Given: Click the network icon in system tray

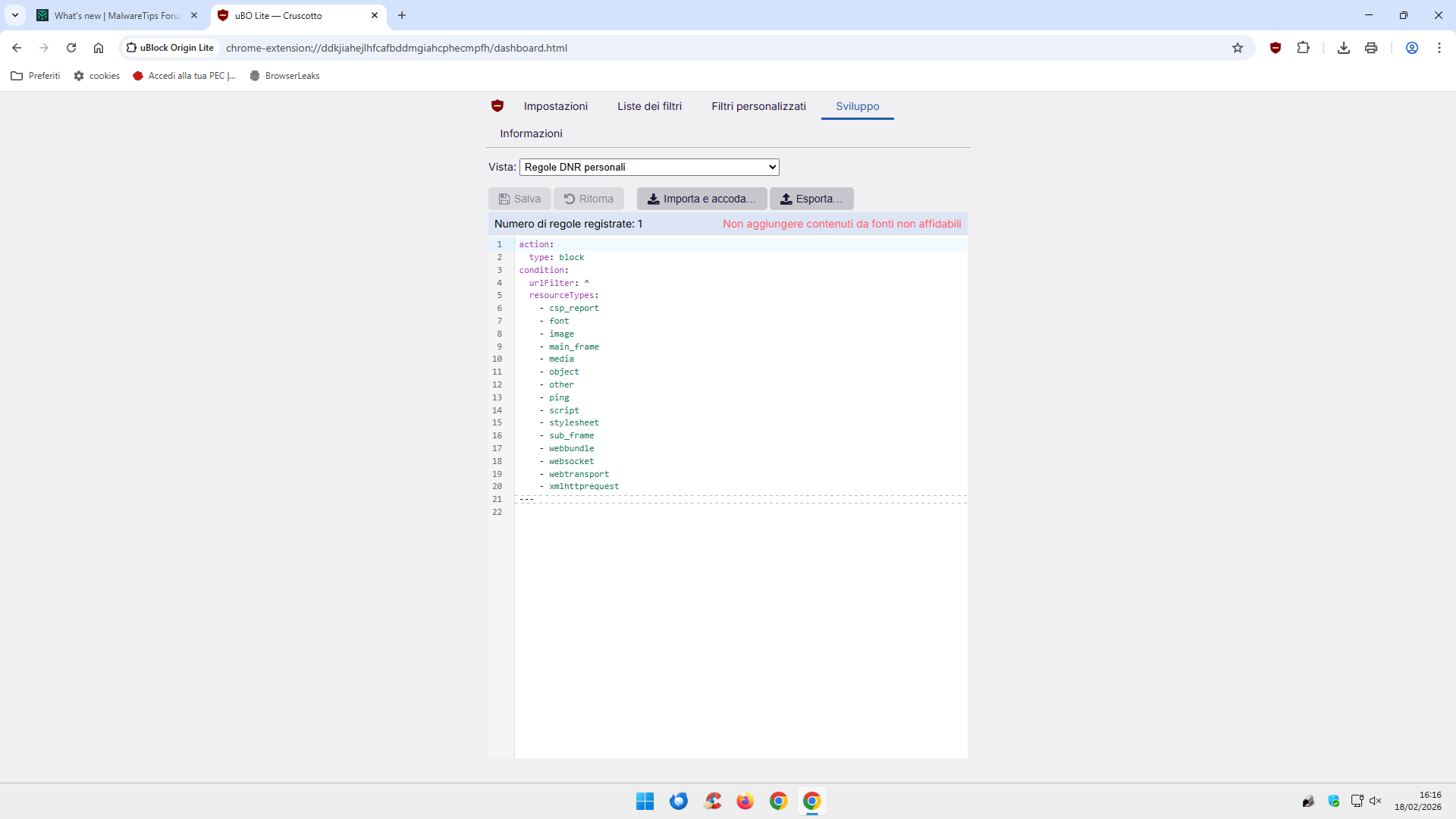Looking at the screenshot, I should (x=1357, y=801).
